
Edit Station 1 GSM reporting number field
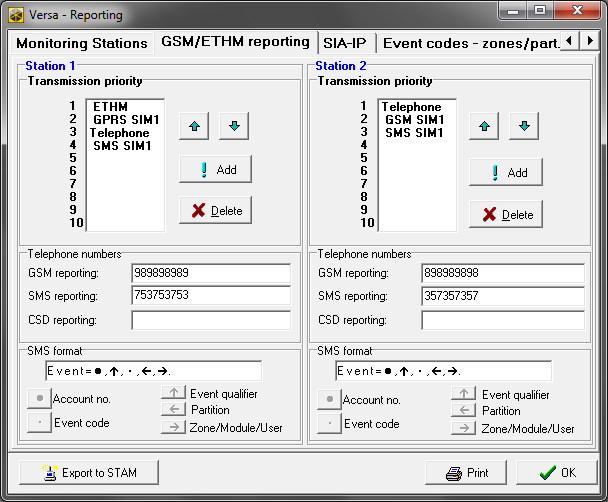(211, 273)
